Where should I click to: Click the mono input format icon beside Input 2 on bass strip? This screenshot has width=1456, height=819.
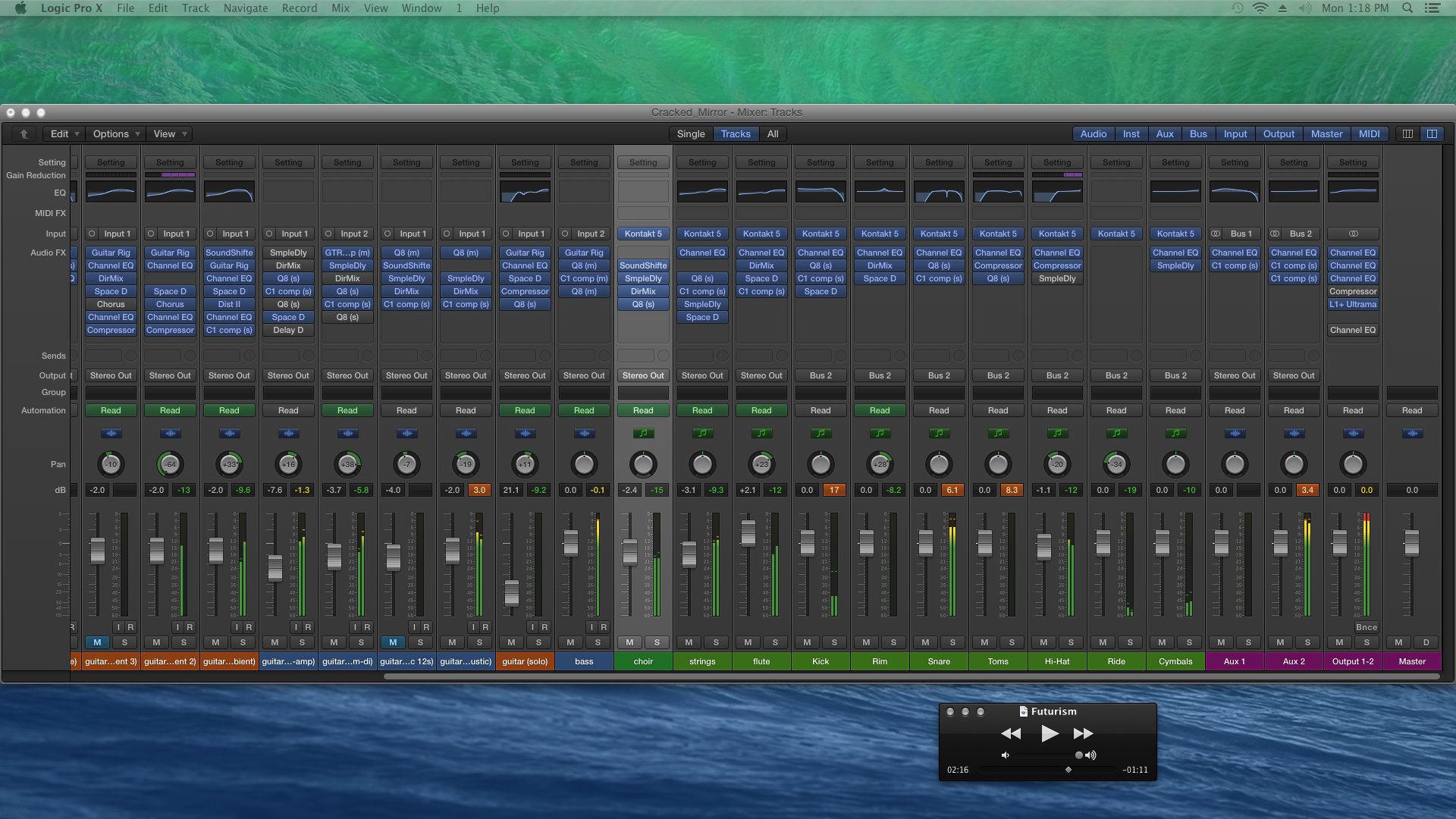(x=565, y=234)
